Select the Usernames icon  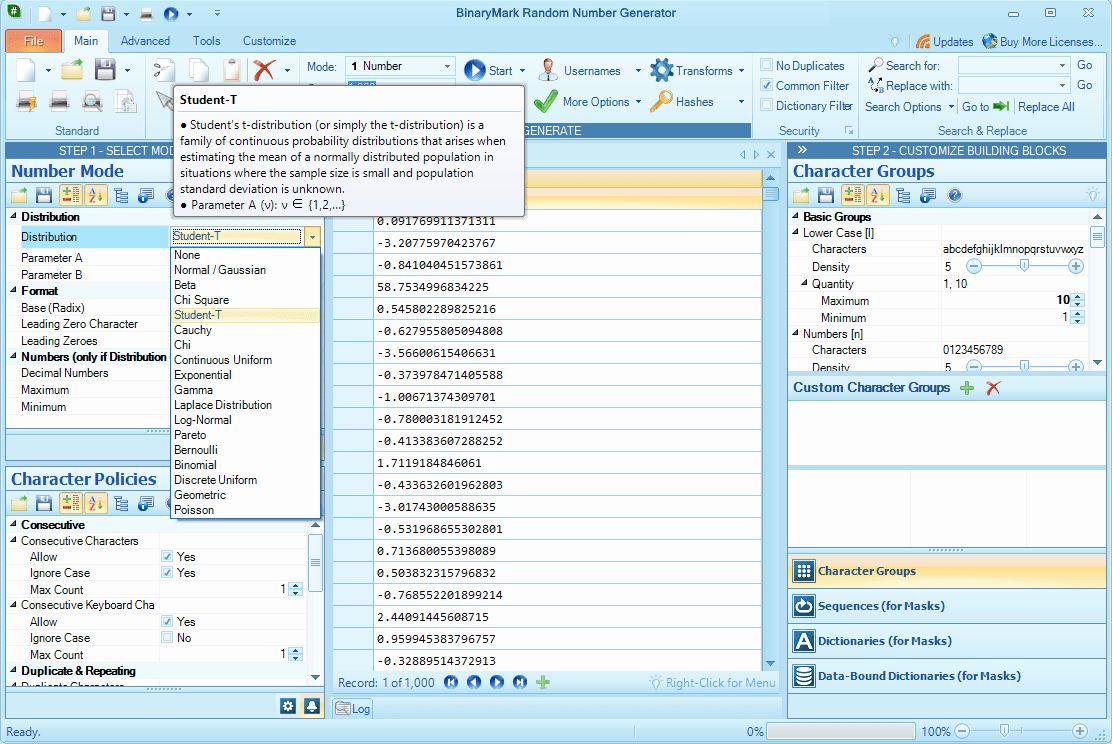pyautogui.click(x=548, y=69)
